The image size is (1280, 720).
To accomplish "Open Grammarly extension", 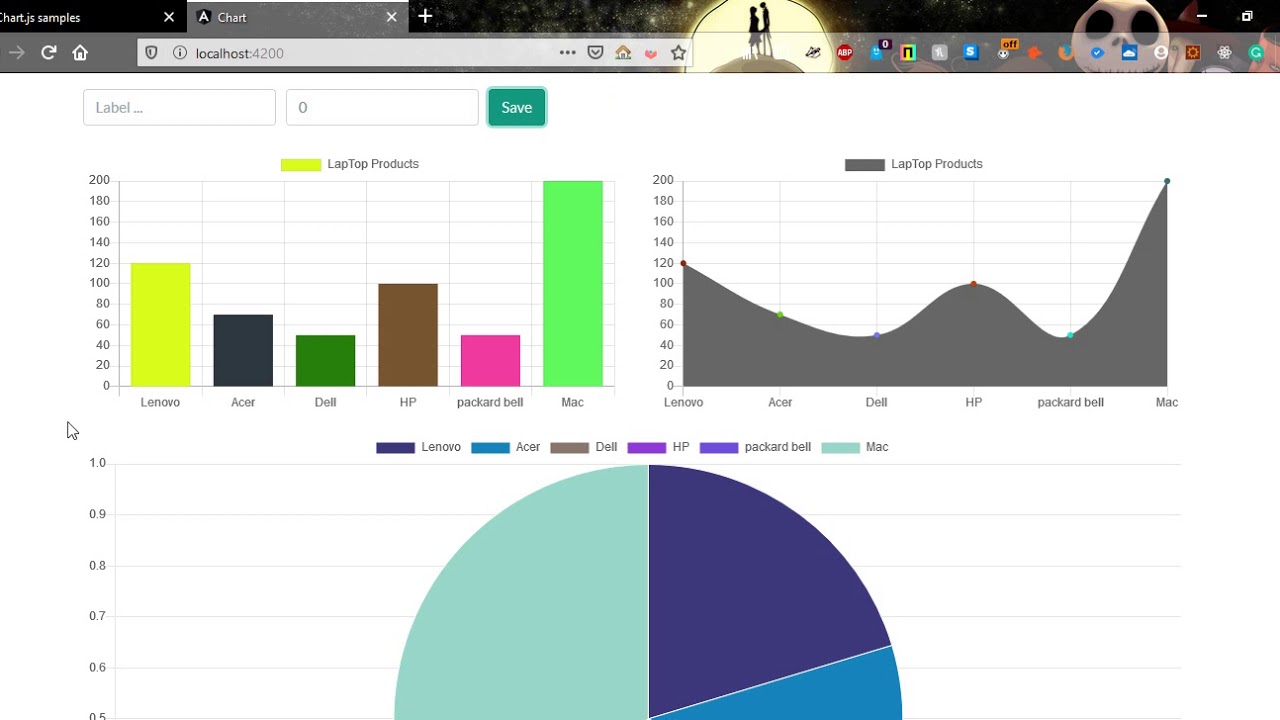I will [1257, 53].
